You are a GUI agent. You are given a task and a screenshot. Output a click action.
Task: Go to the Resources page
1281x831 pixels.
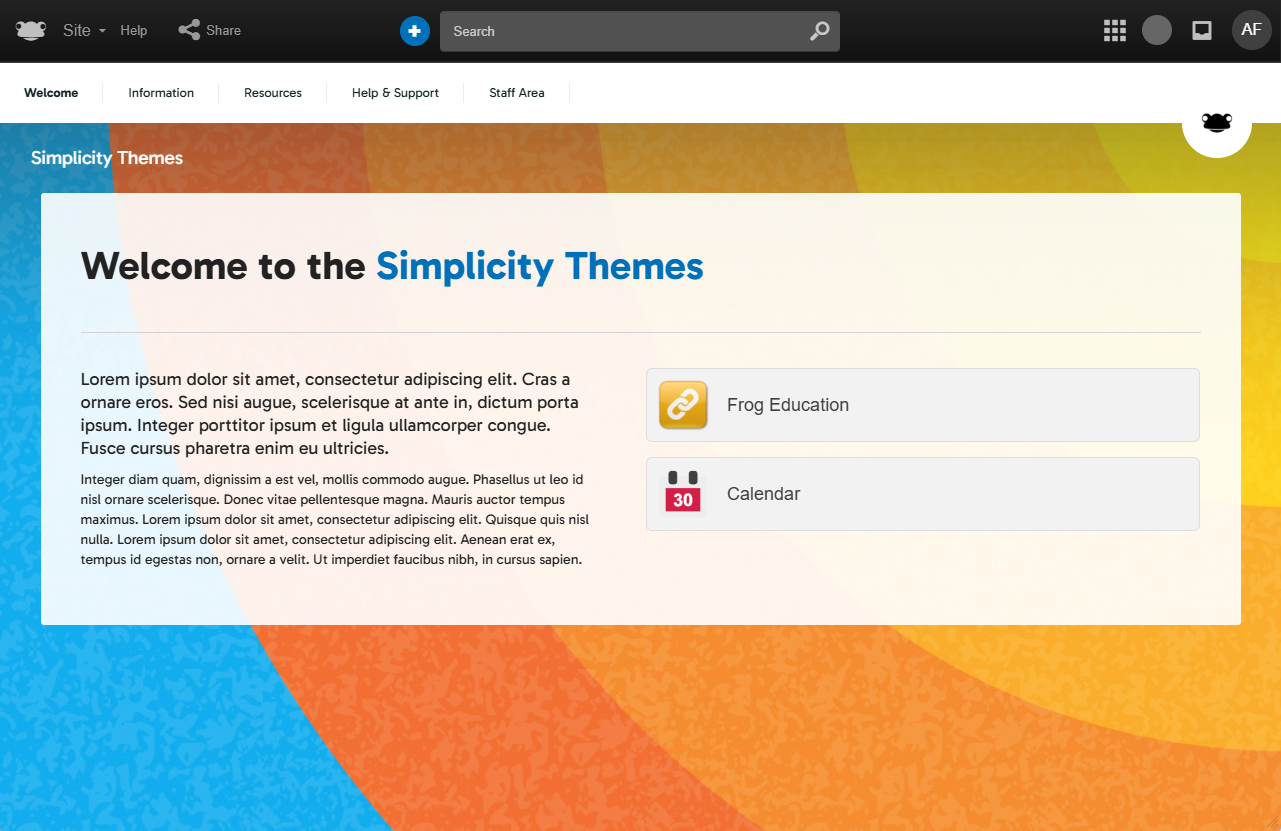273,93
